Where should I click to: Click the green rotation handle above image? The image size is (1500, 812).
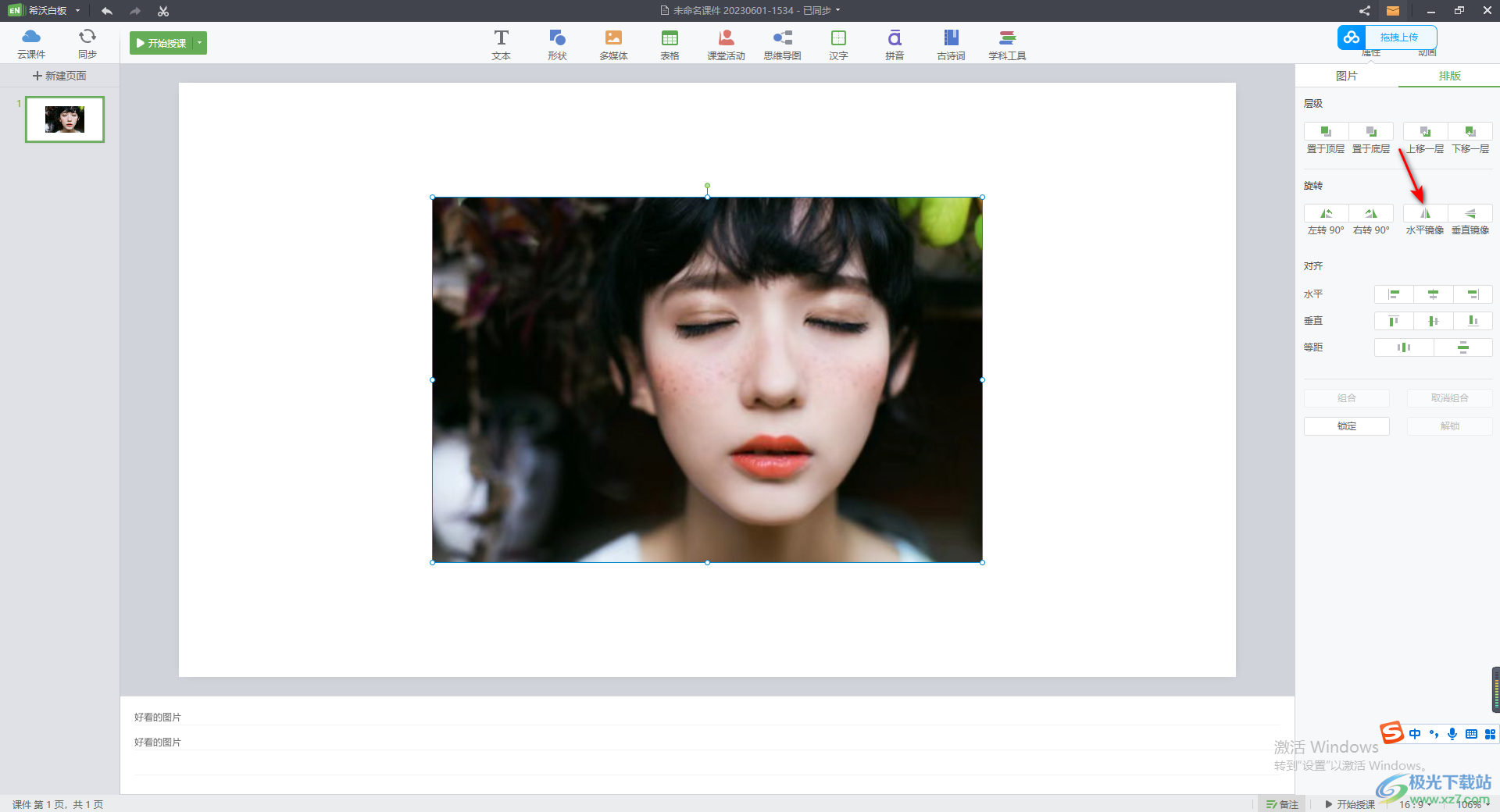707,186
